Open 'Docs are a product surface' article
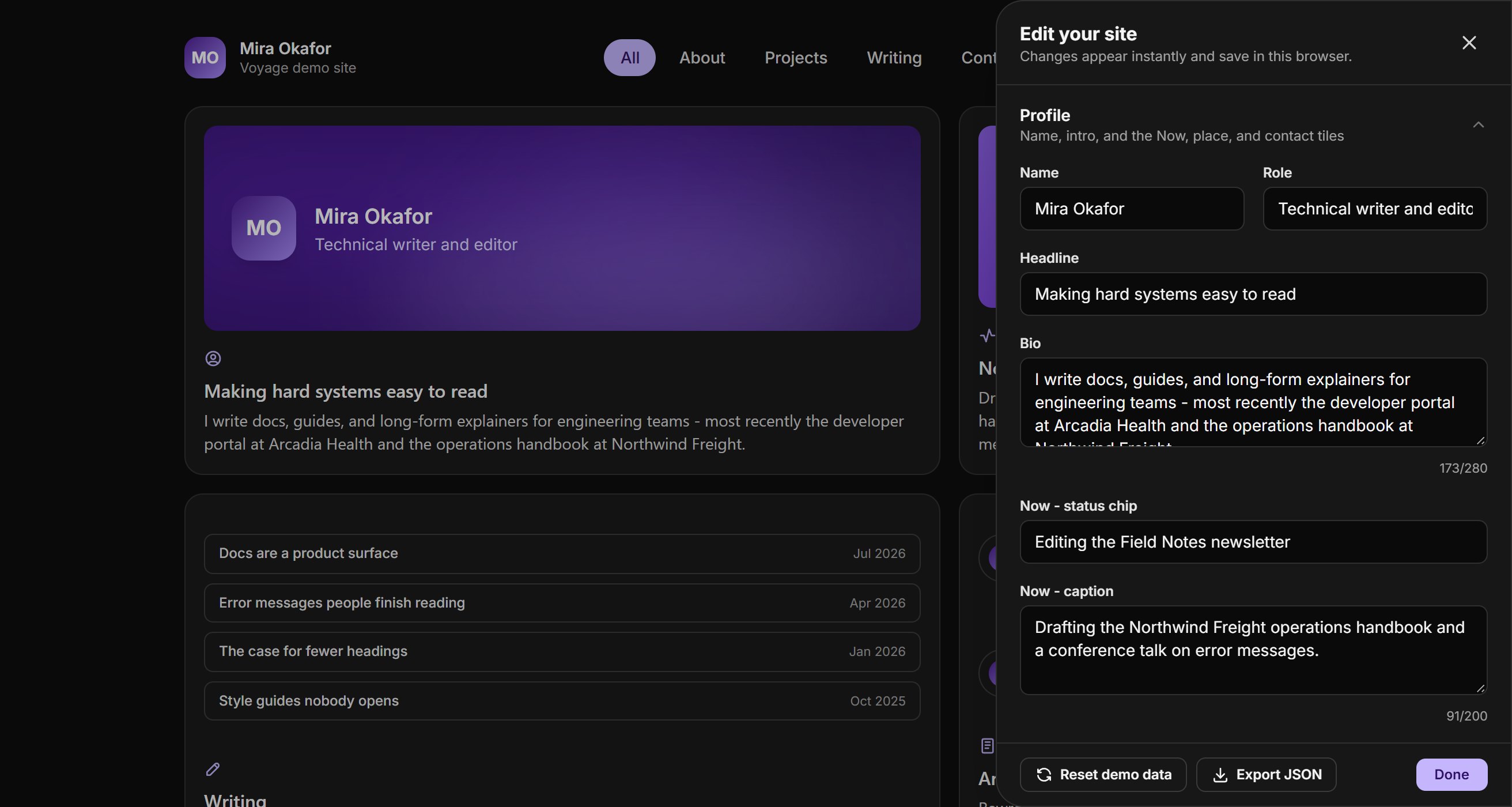Screen dimensions: 1512x807 tap(562, 553)
